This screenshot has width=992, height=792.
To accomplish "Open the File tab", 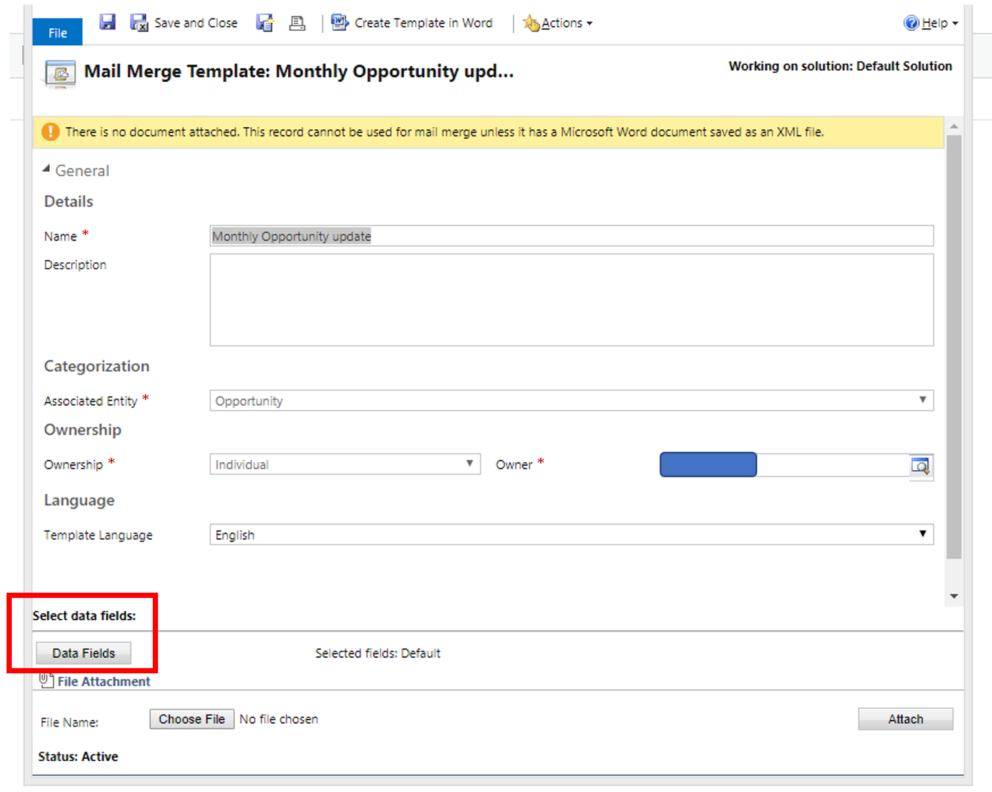I will pos(58,32).
